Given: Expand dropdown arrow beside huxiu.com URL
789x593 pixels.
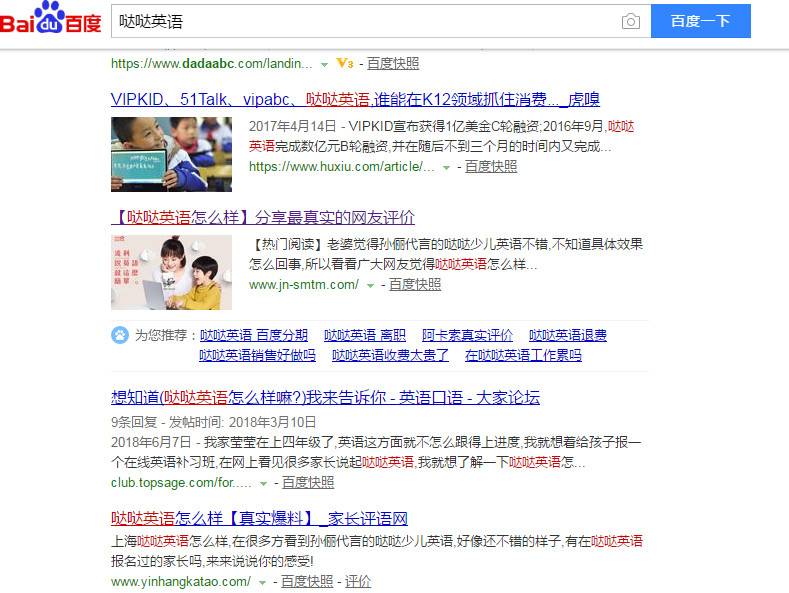Looking at the screenshot, I should click(446, 168).
